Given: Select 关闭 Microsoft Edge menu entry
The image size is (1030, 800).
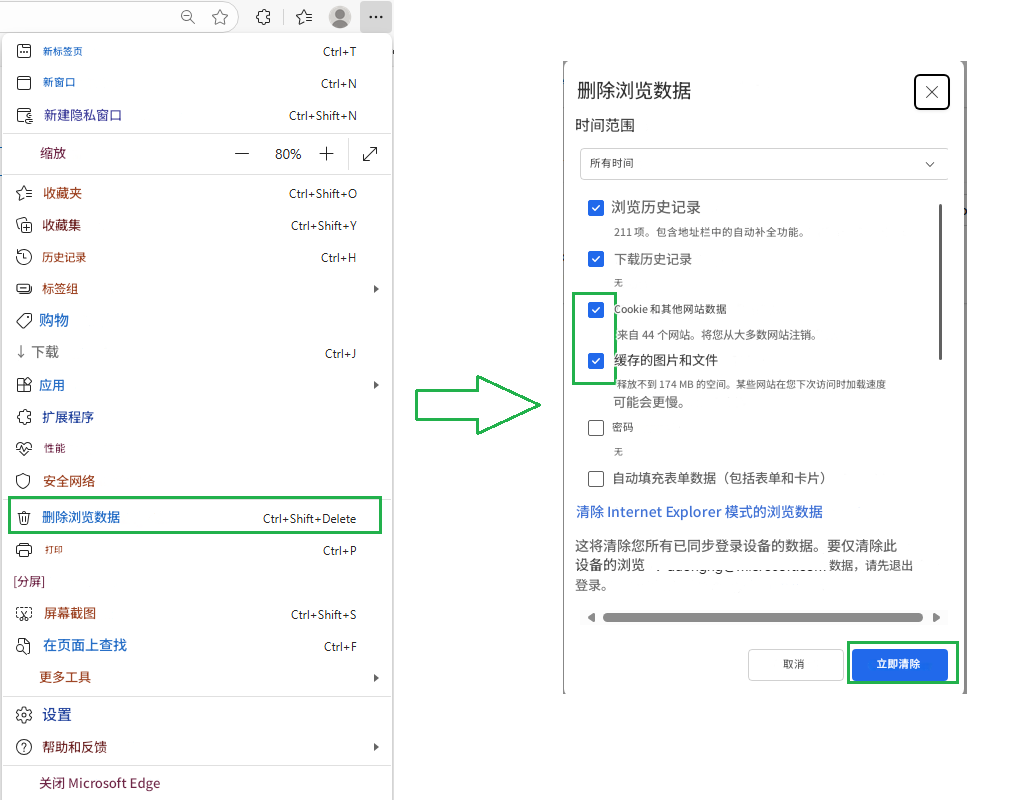Looking at the screenshot, I should tap(196, 783).
